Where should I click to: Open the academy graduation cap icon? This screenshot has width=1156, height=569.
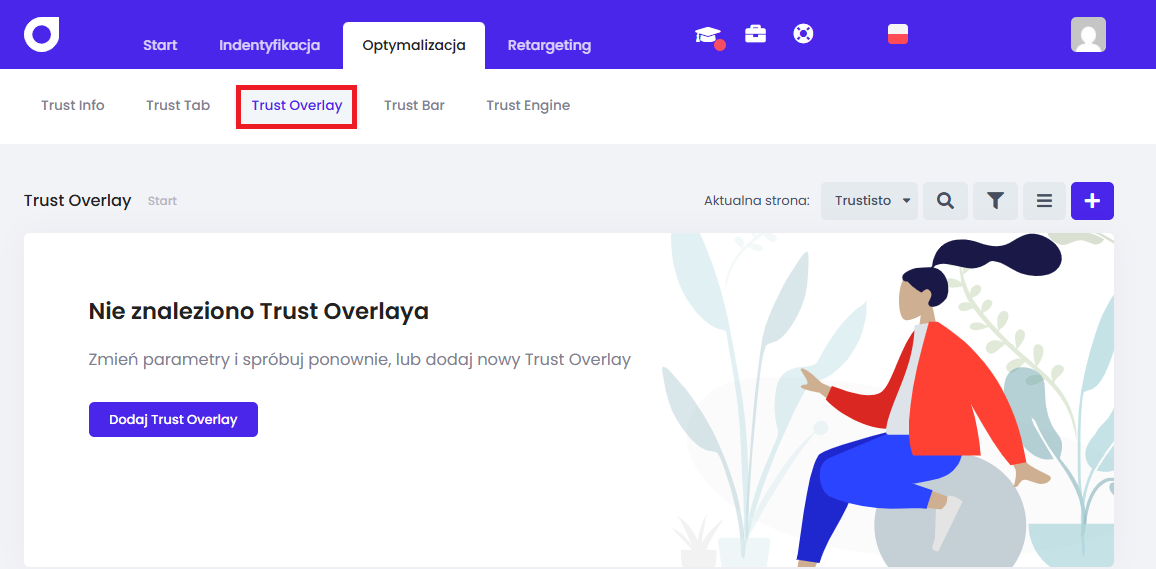(708, 35)
